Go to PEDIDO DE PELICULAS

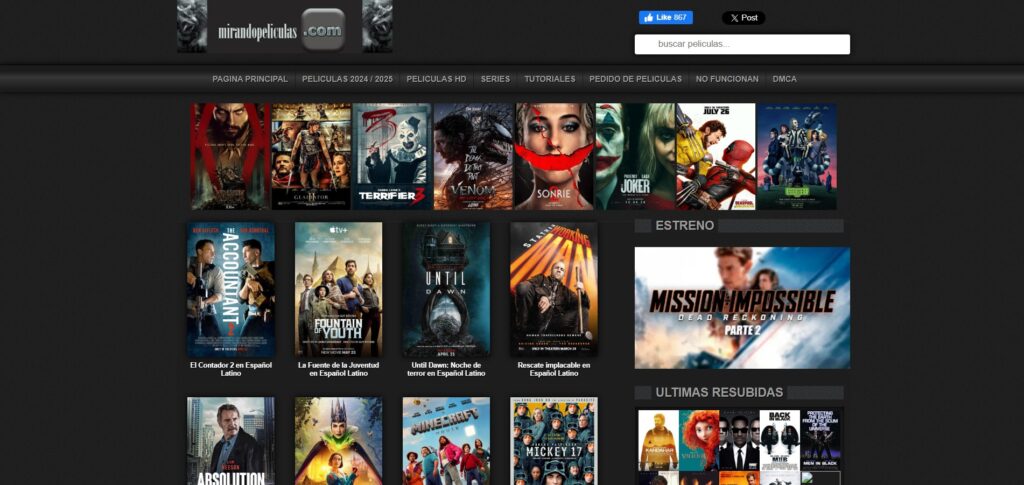(635, 79)
